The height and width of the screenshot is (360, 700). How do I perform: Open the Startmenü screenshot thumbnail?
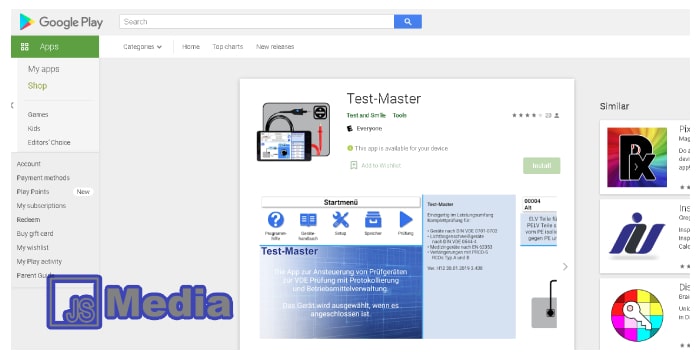pos(341,267)
